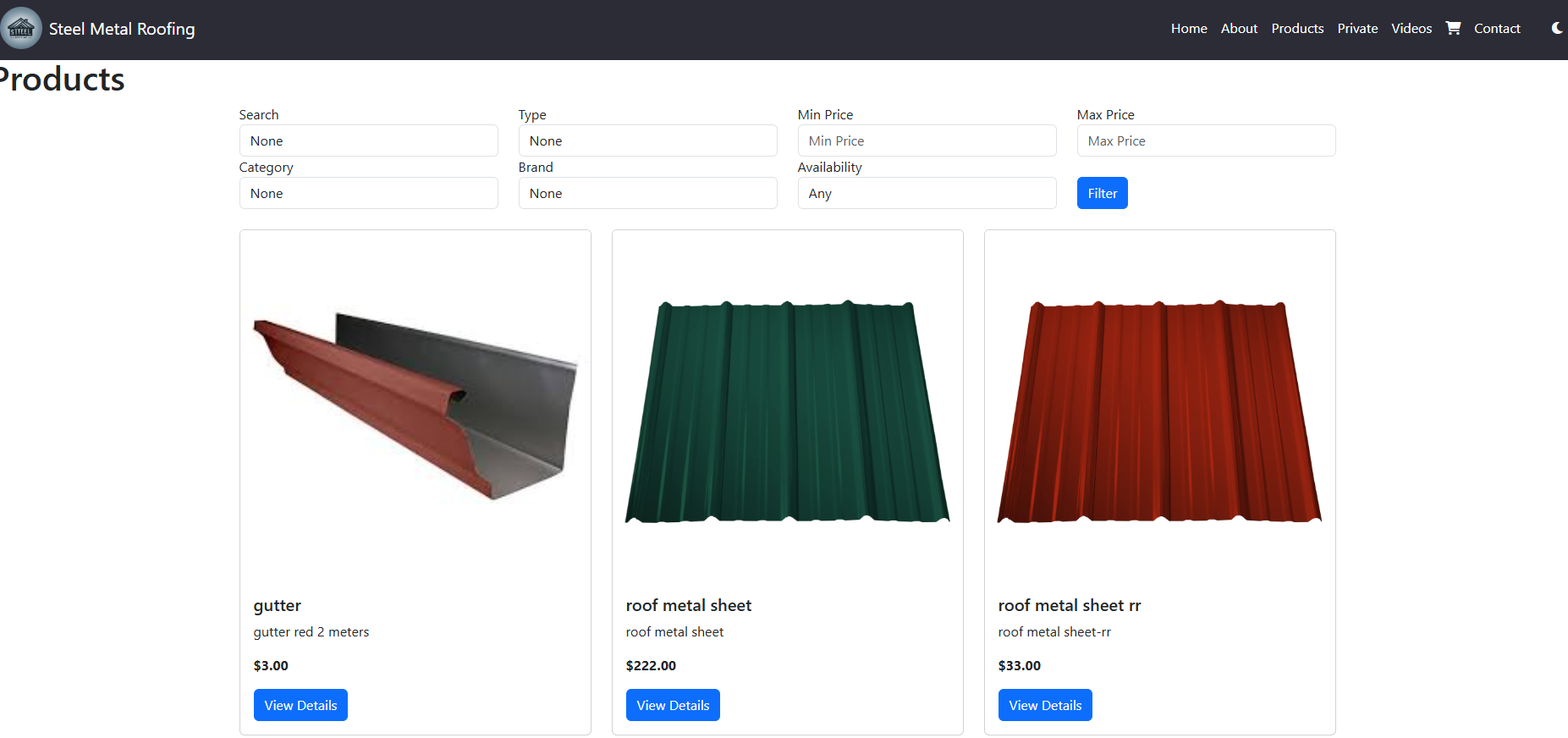Screen dimensions: 1568x738
Task: Focus the Search input field
Action: [369, 140]
